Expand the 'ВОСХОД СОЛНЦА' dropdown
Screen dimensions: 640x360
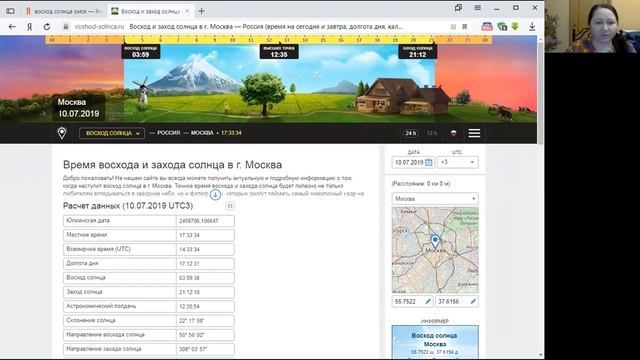112,133
